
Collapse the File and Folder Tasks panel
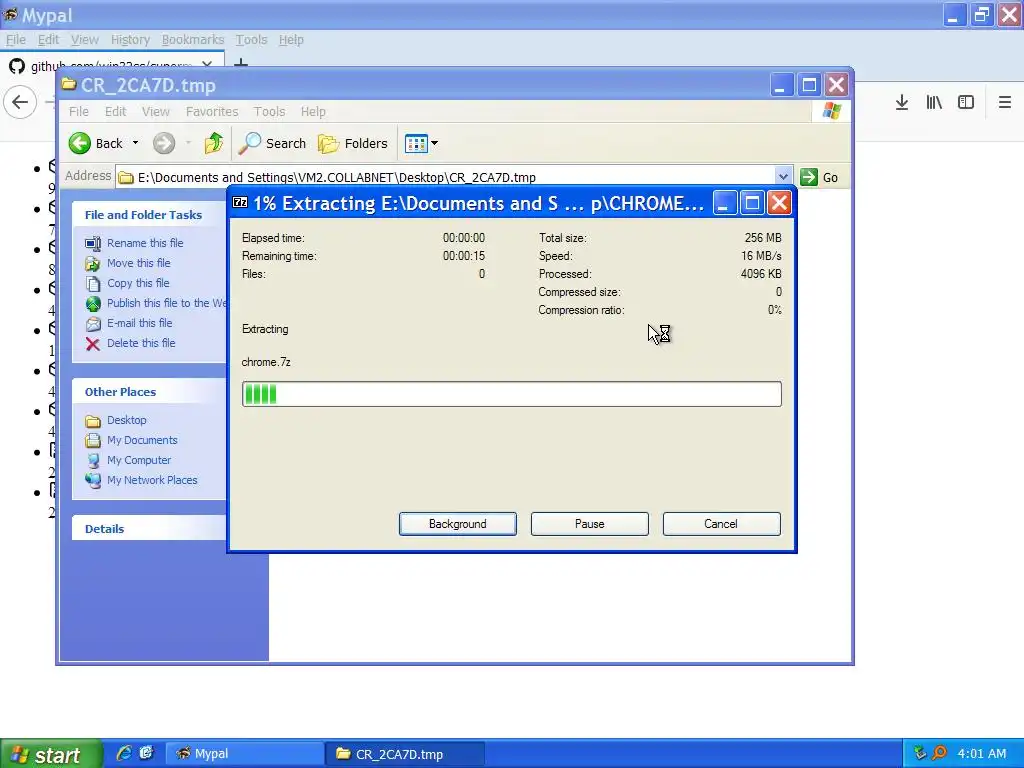pos(150,215)
